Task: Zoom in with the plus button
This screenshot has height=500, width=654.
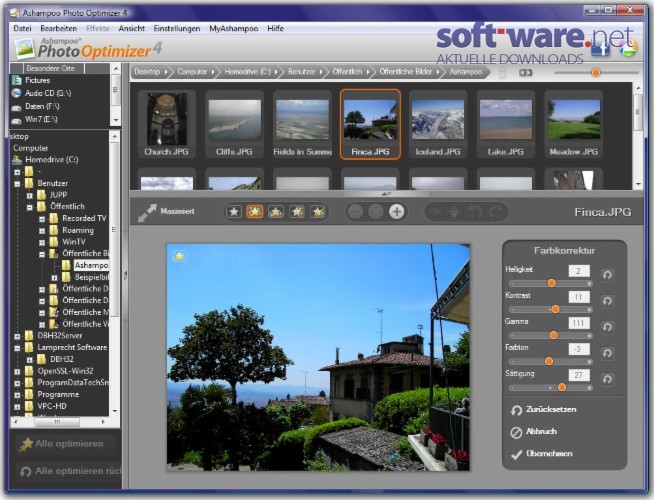Action: (396, 212)
